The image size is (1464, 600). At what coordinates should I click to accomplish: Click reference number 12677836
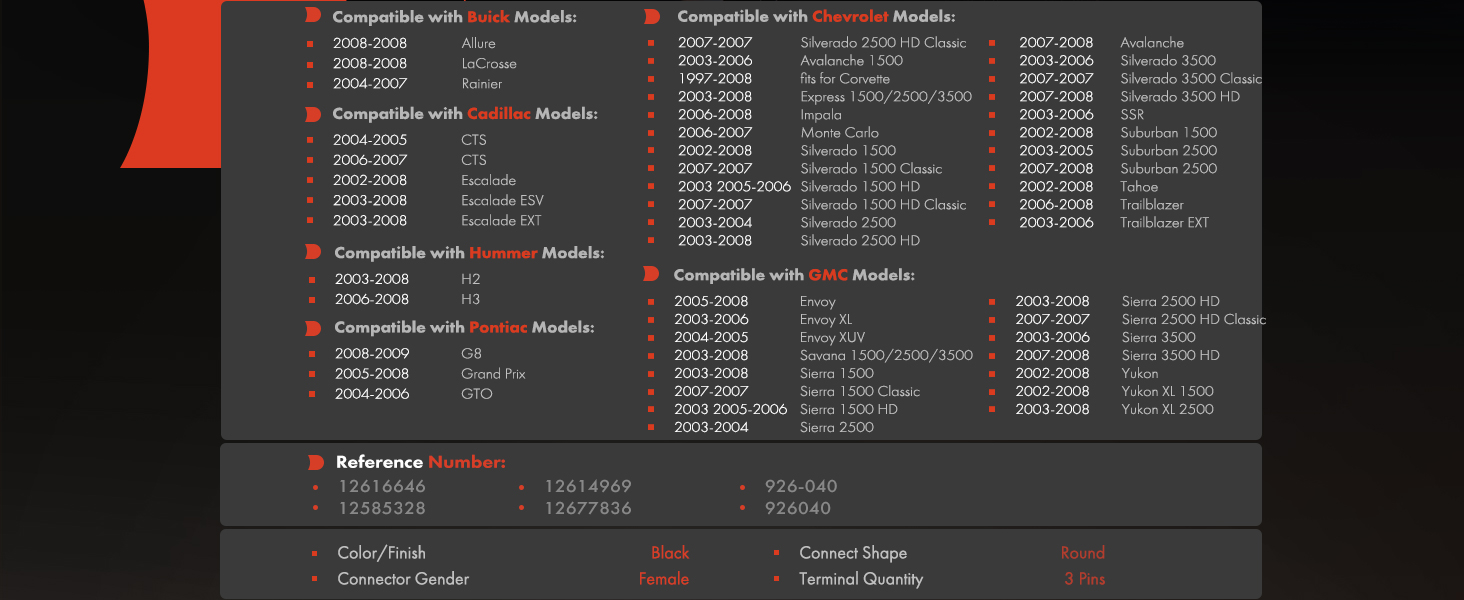(x=588, y=508)
